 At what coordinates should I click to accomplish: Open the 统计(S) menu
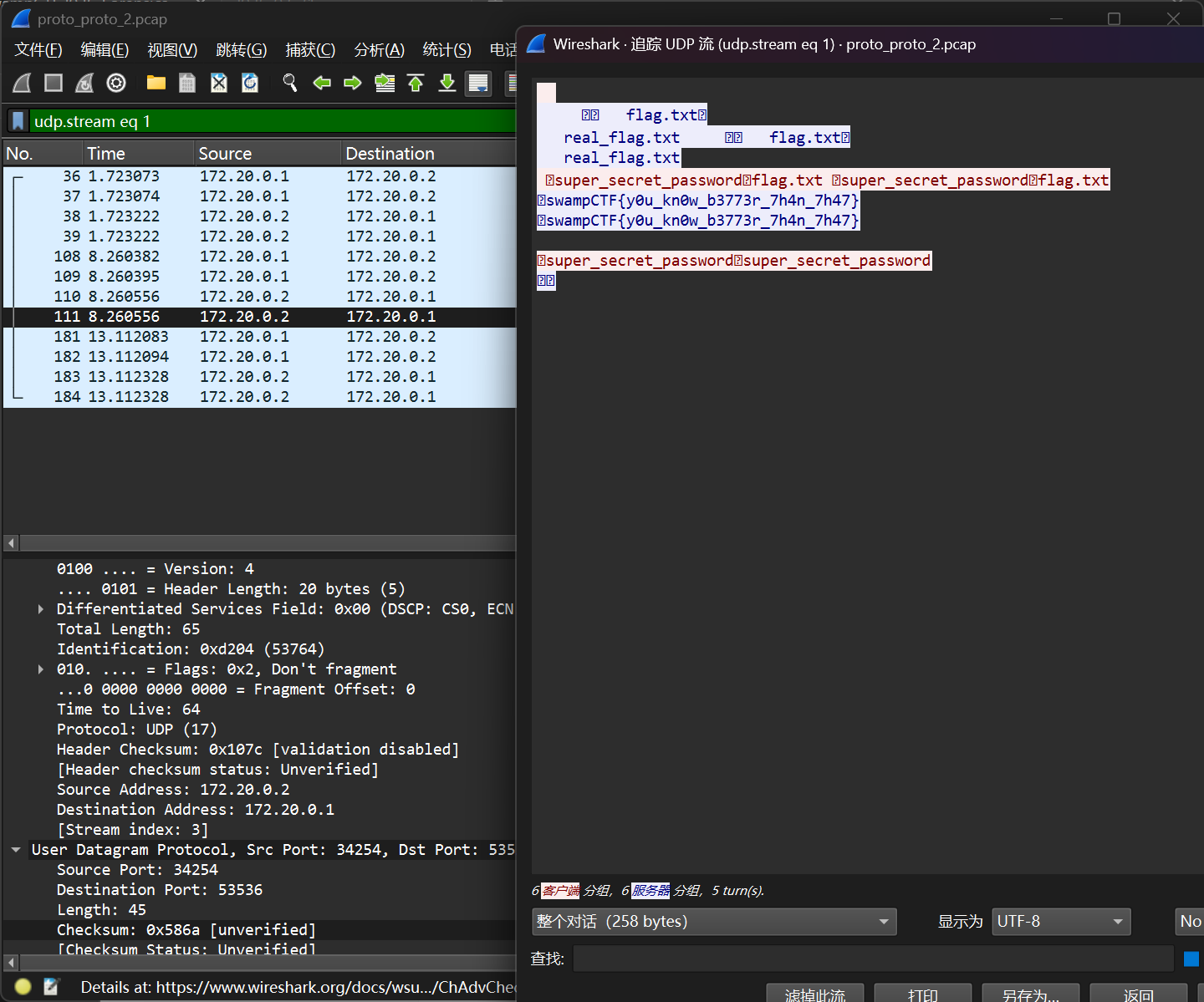[x=446, y=50]
